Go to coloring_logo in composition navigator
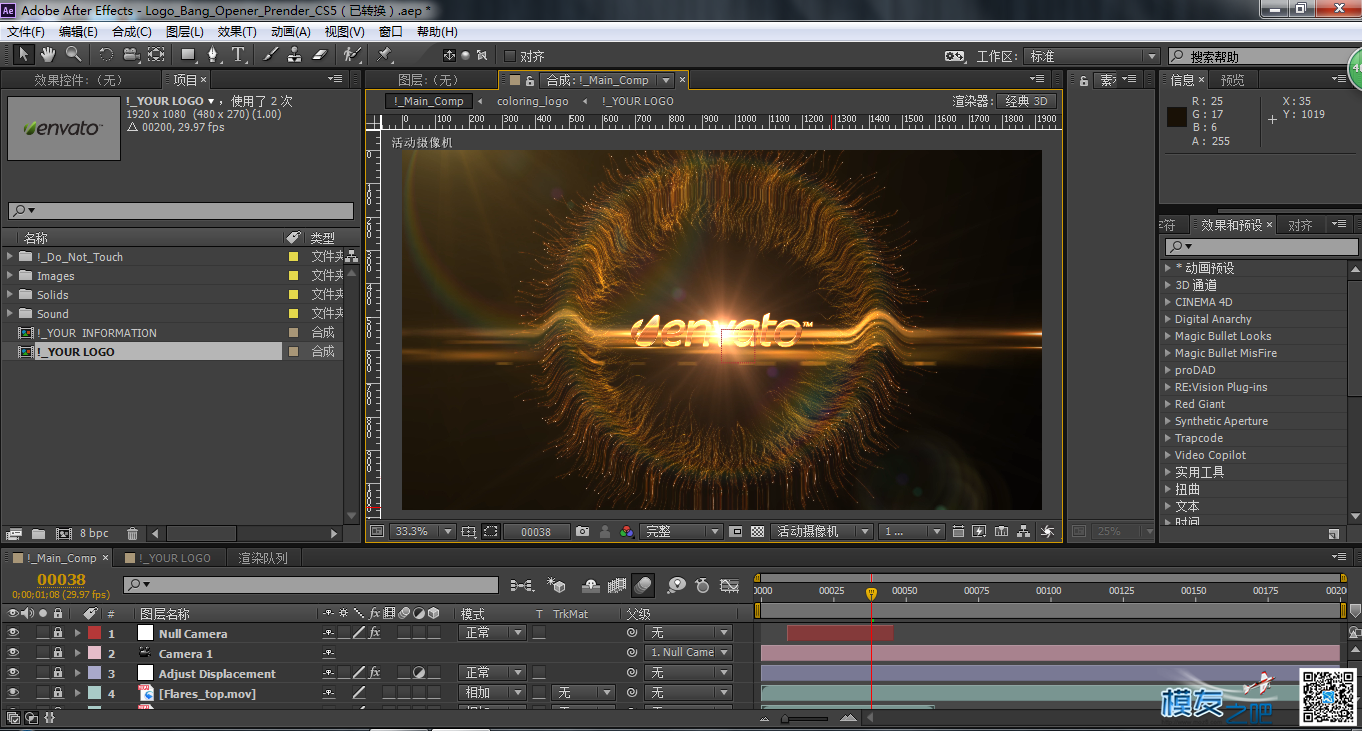The image size is (1362, 731). [533, 101]
